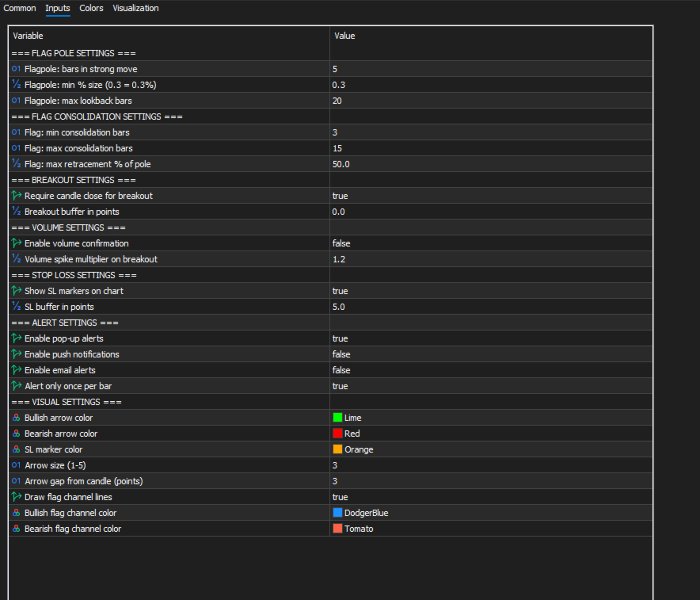The width and height of the screenshot is (700, 600).
Task: Click color-type icon beside 'Bullish arrow color'
Action: 16,417
